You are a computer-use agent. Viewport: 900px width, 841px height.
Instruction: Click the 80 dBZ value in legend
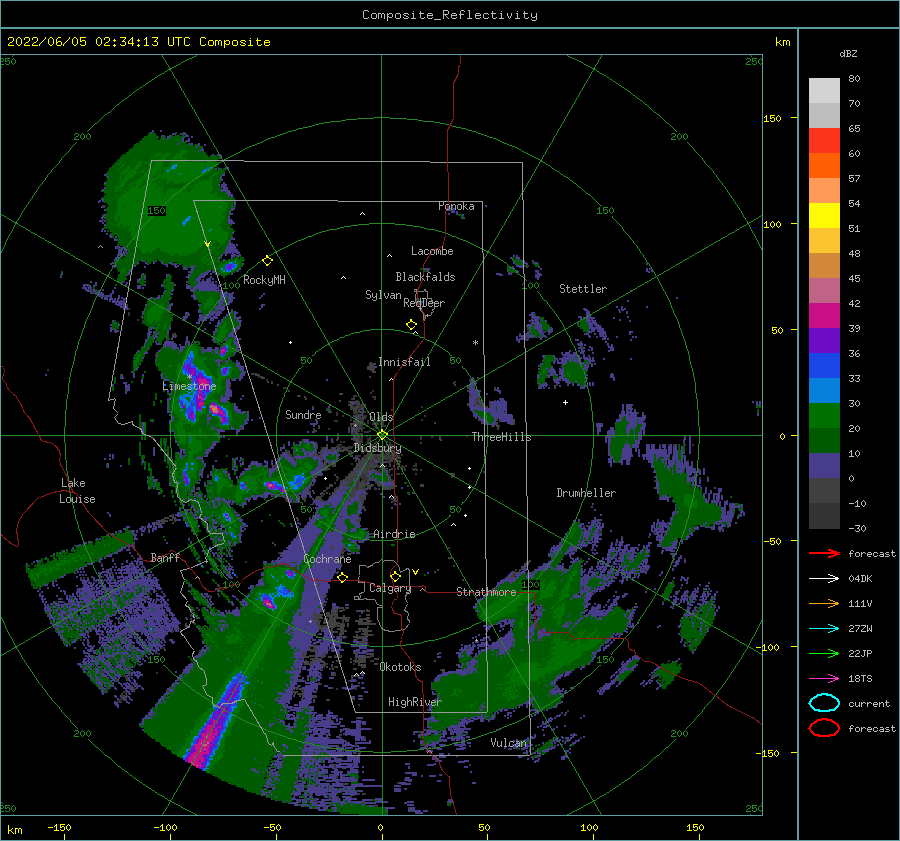click(854, 79)
